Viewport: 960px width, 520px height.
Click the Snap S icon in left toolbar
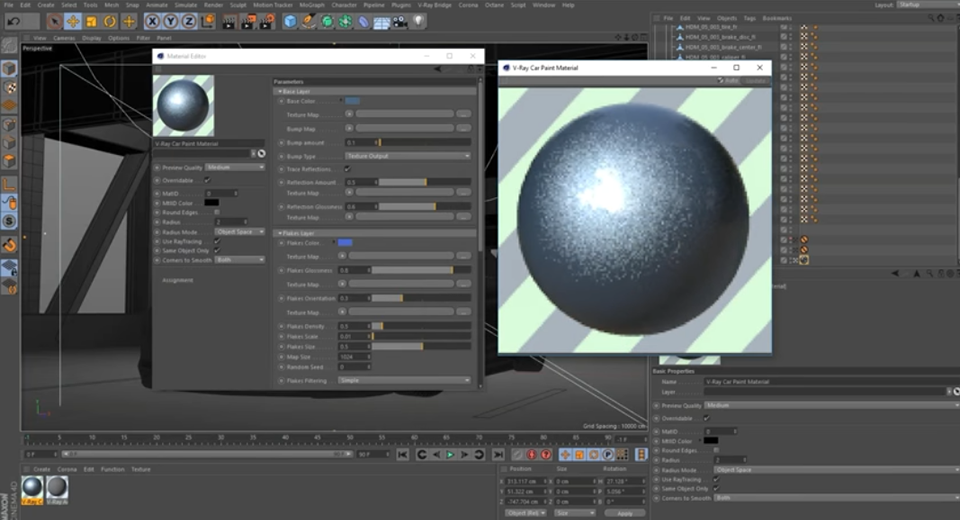coord(9,221)
